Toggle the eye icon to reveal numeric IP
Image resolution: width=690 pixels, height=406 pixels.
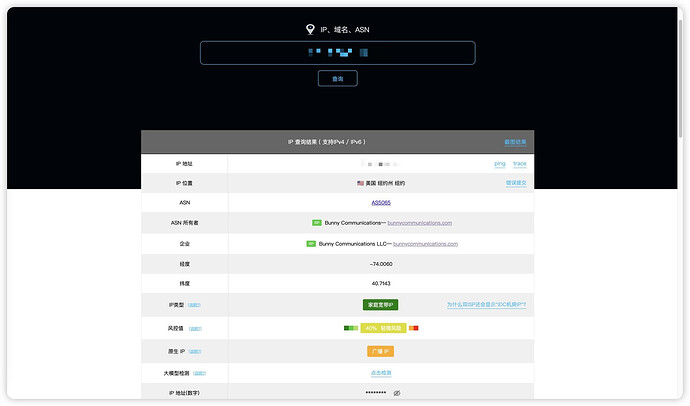coord(396,393)
